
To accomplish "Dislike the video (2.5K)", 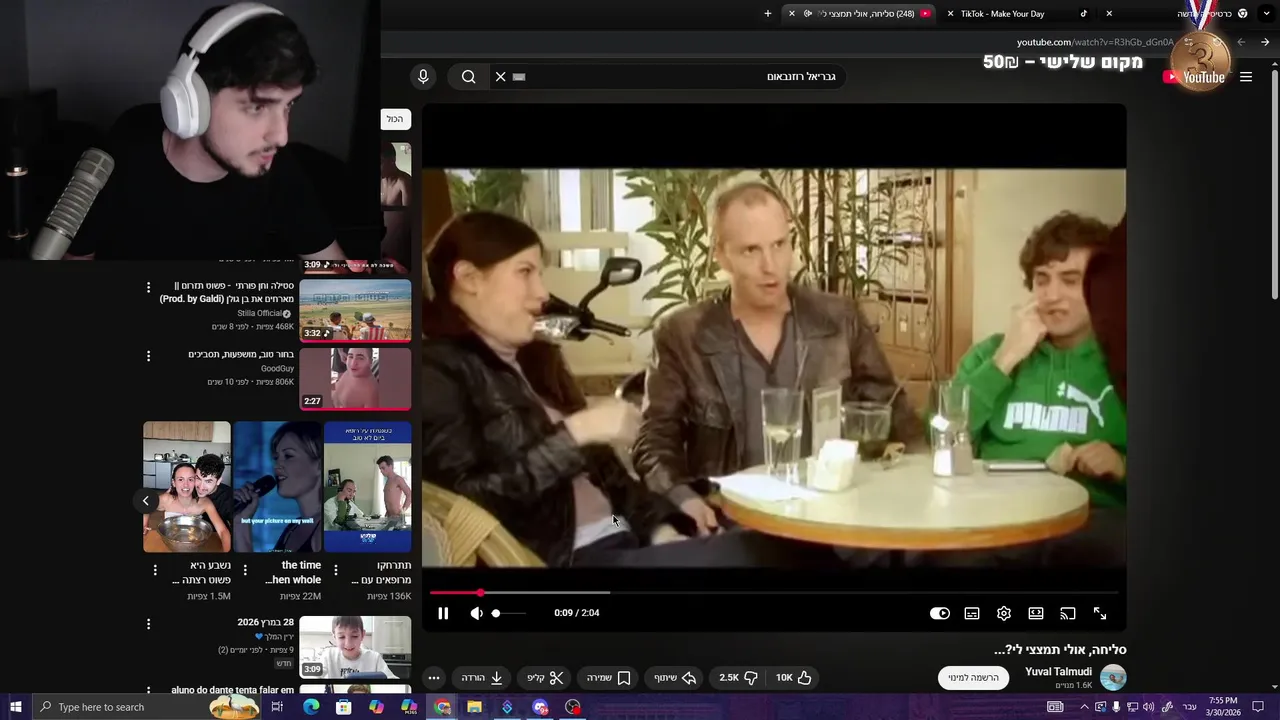I will tap(739, 677).
